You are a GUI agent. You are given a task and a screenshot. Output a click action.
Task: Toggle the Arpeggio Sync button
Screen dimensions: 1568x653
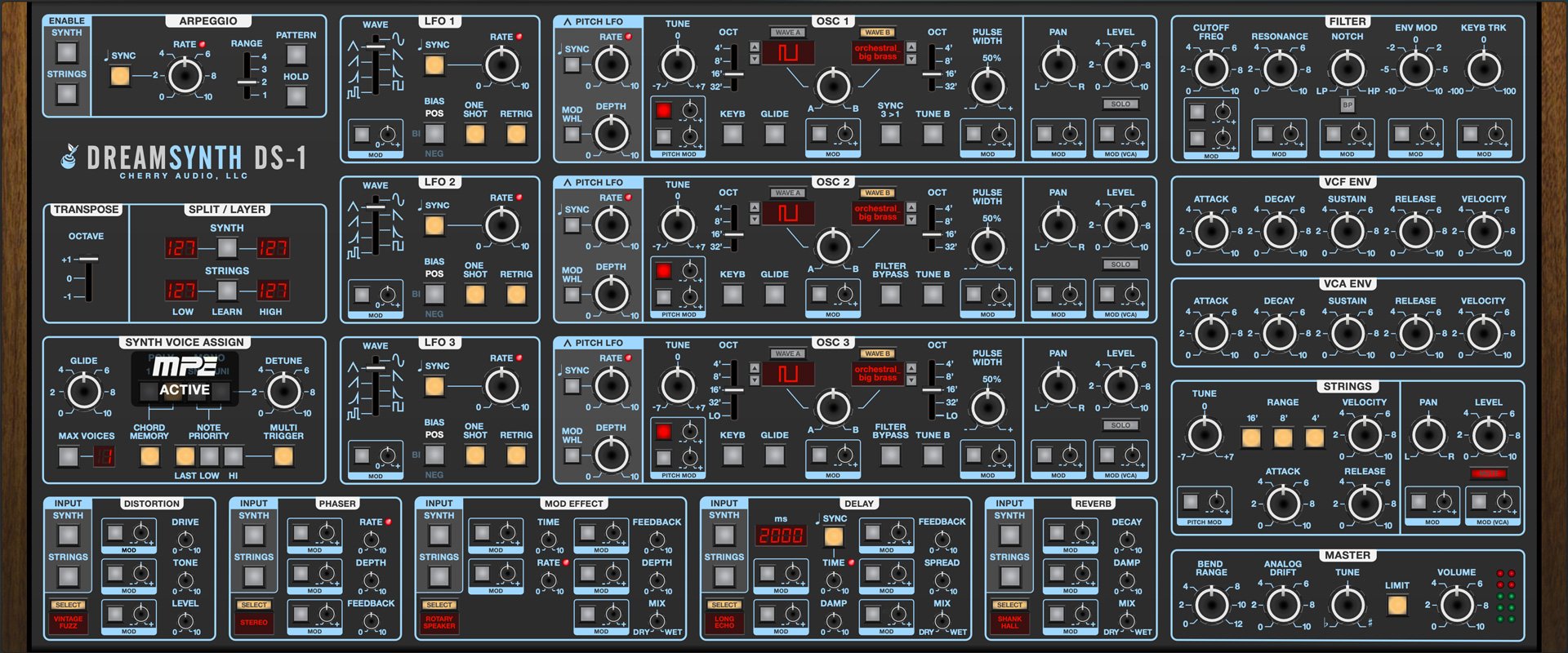tap(120, 77)
